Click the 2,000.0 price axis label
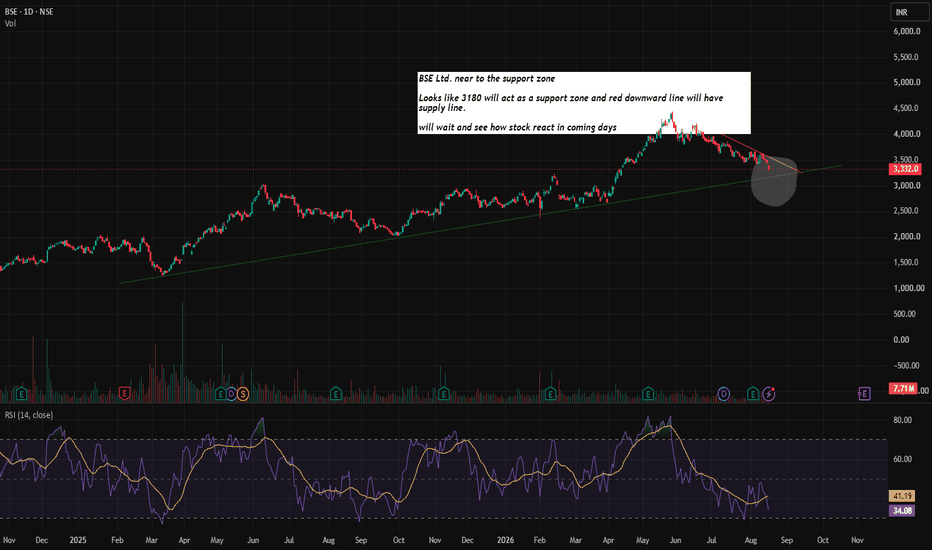The height and width of the screenshot is (550, 932). 906,237
